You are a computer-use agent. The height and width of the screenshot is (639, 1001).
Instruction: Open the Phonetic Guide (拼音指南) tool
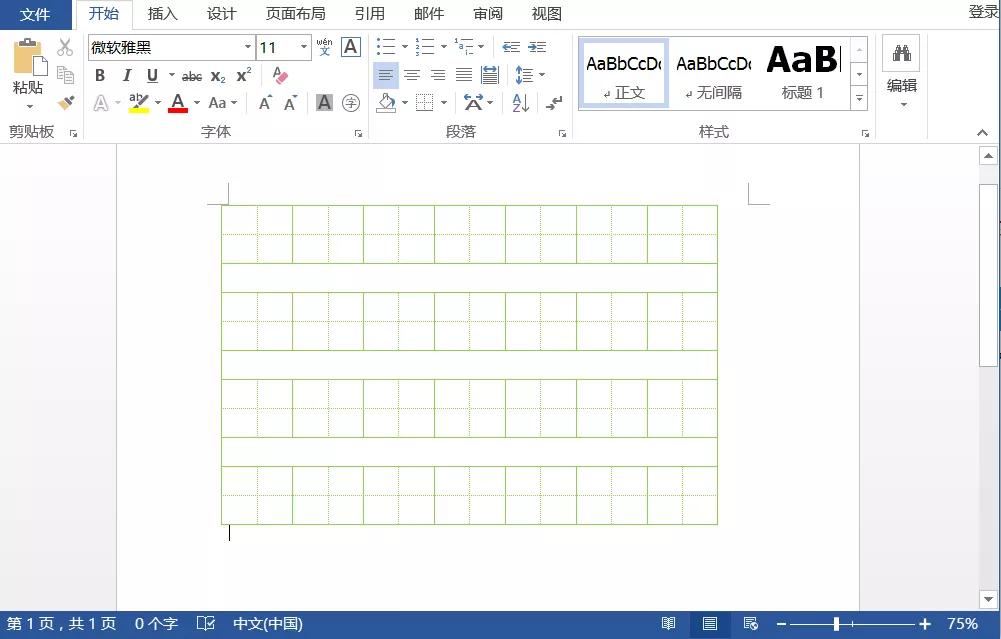pos(323,47)
